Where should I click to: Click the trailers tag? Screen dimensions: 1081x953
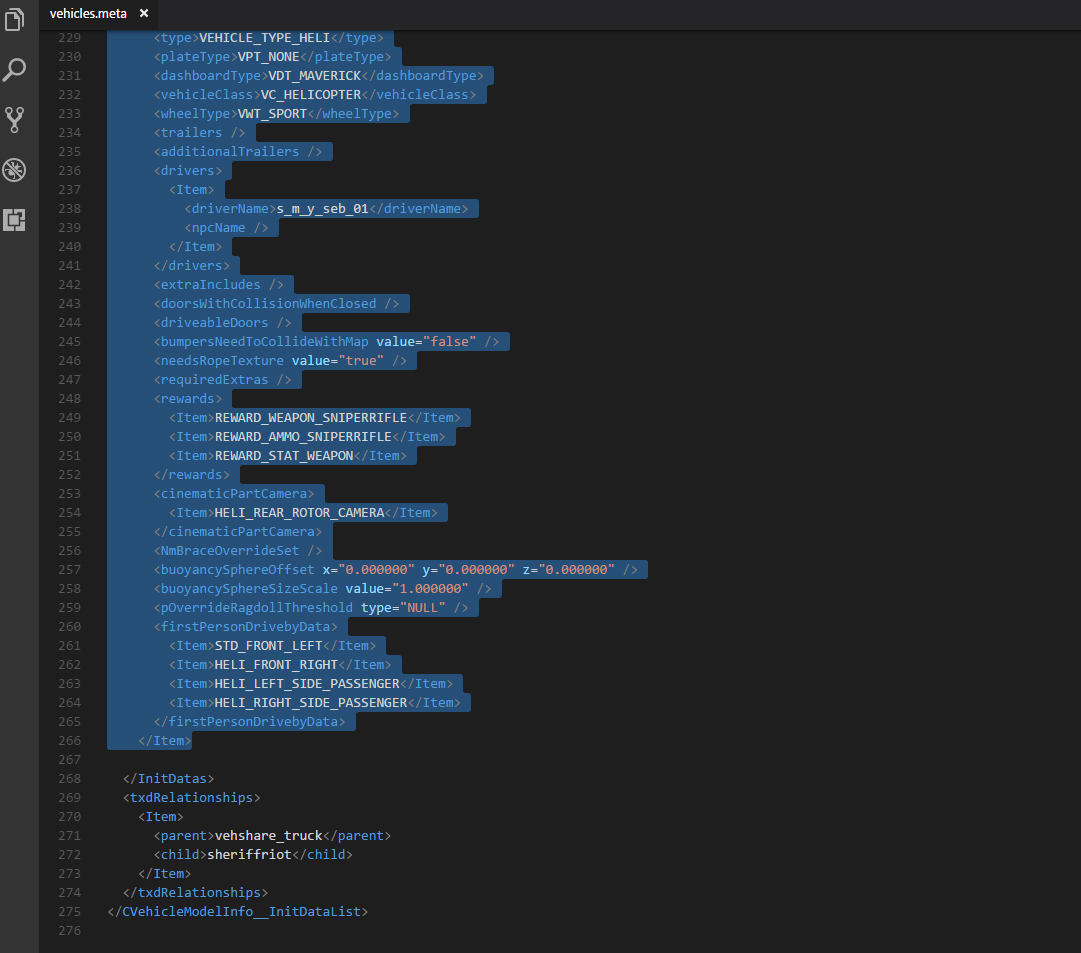coord(199,132)
